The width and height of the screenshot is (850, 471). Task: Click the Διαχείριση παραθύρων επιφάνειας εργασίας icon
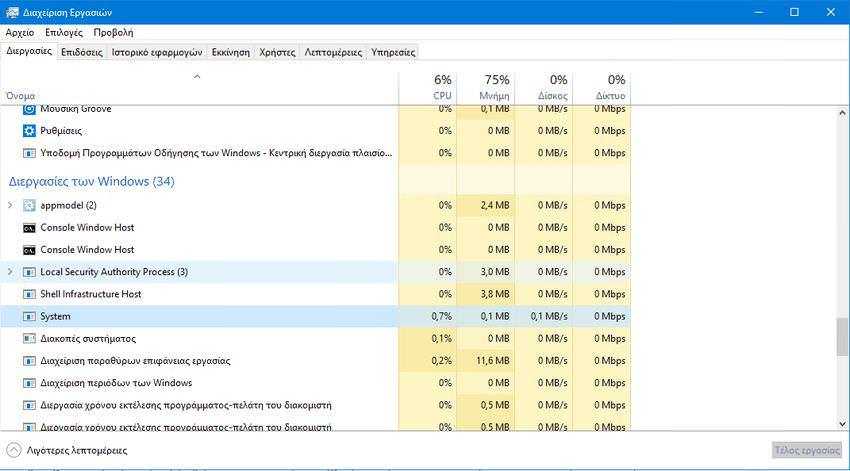(29, 361)
